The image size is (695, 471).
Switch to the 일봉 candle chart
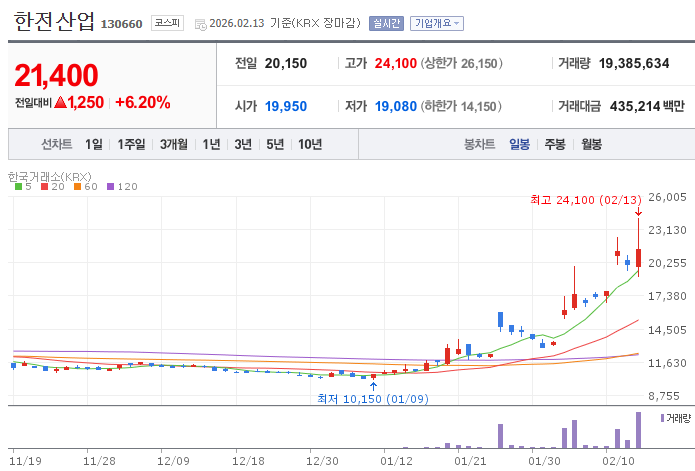(x=519, y=144)
